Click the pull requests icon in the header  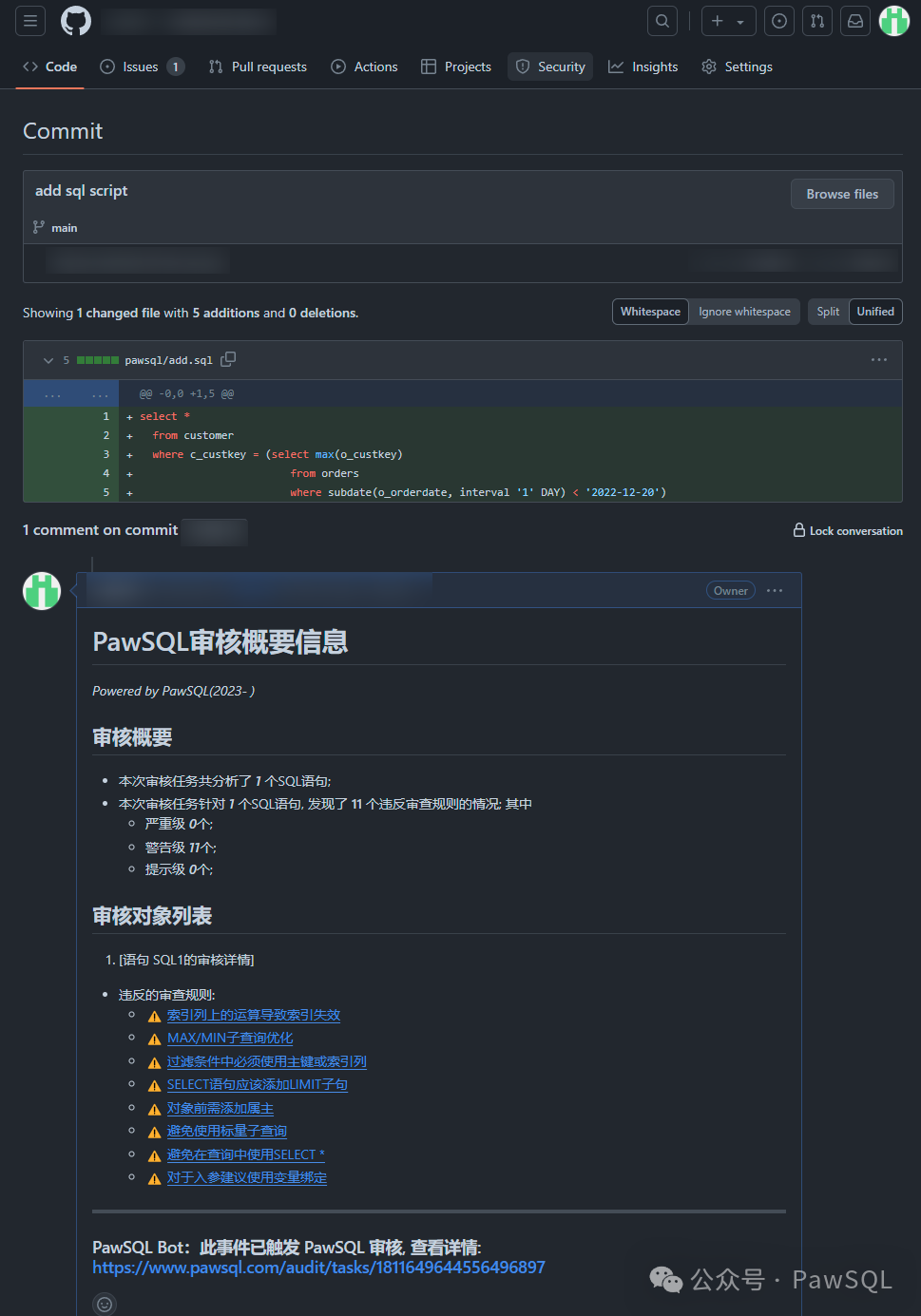[x=816, y=20]
